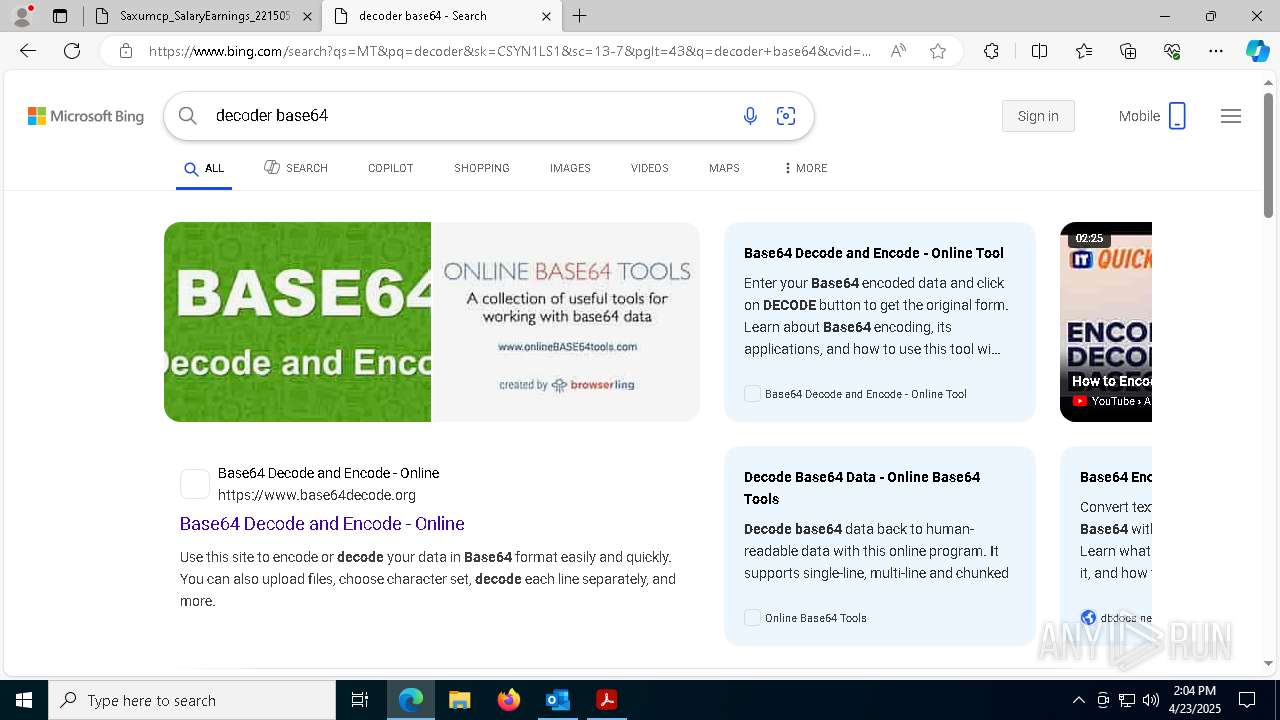Open the Copilot sidebar icon
Screen dimensions: 1280x720
[x=1258, y=51]
